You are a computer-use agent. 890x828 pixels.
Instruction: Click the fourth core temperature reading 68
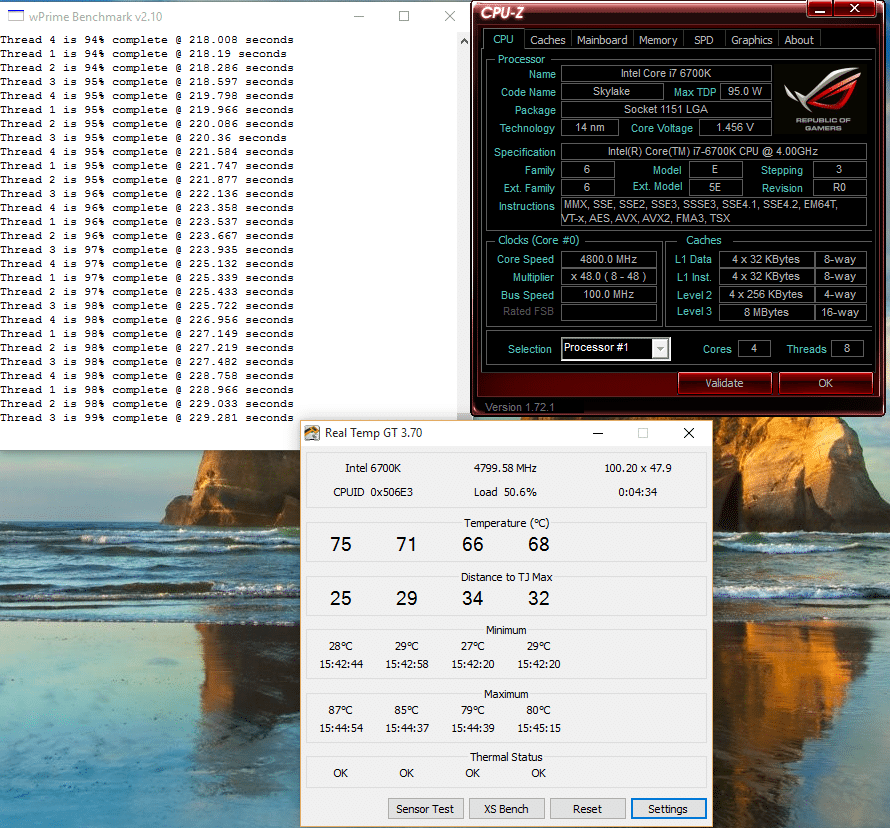point(539,544)
